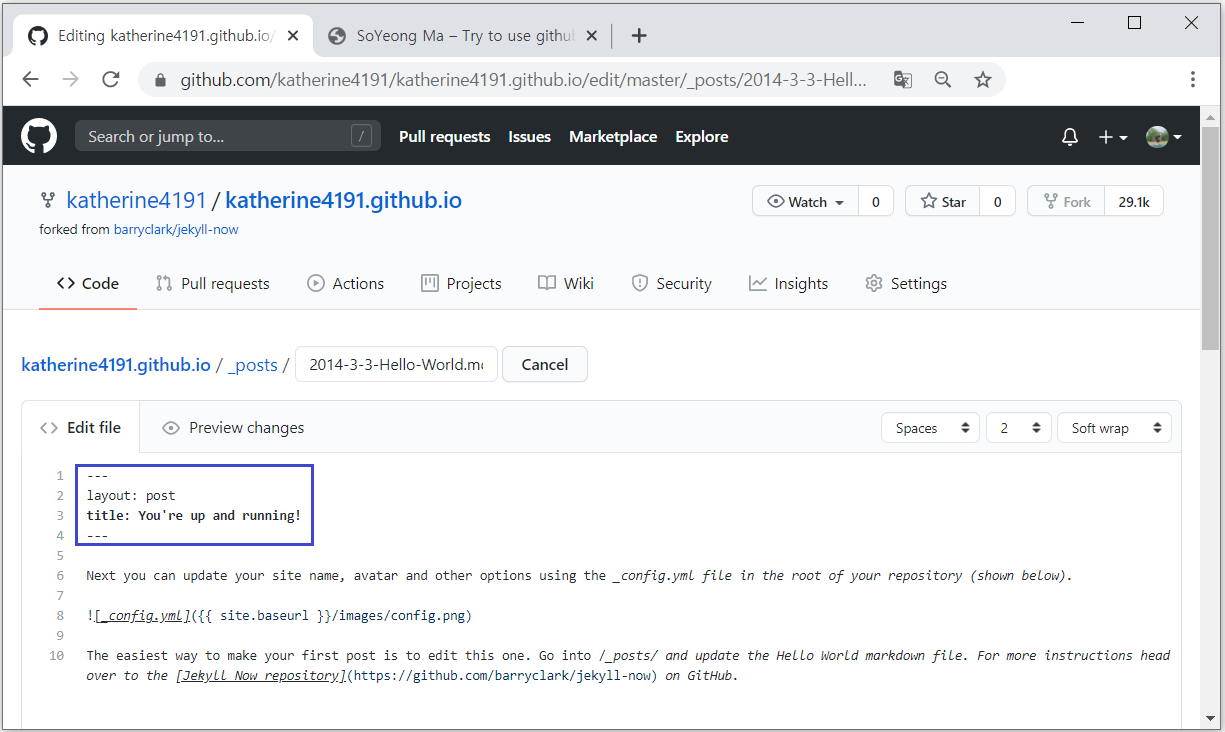The height and width of the screenshot is (732, 1225).
Task: Click the Fork button
Action: tap(1066, 201)
